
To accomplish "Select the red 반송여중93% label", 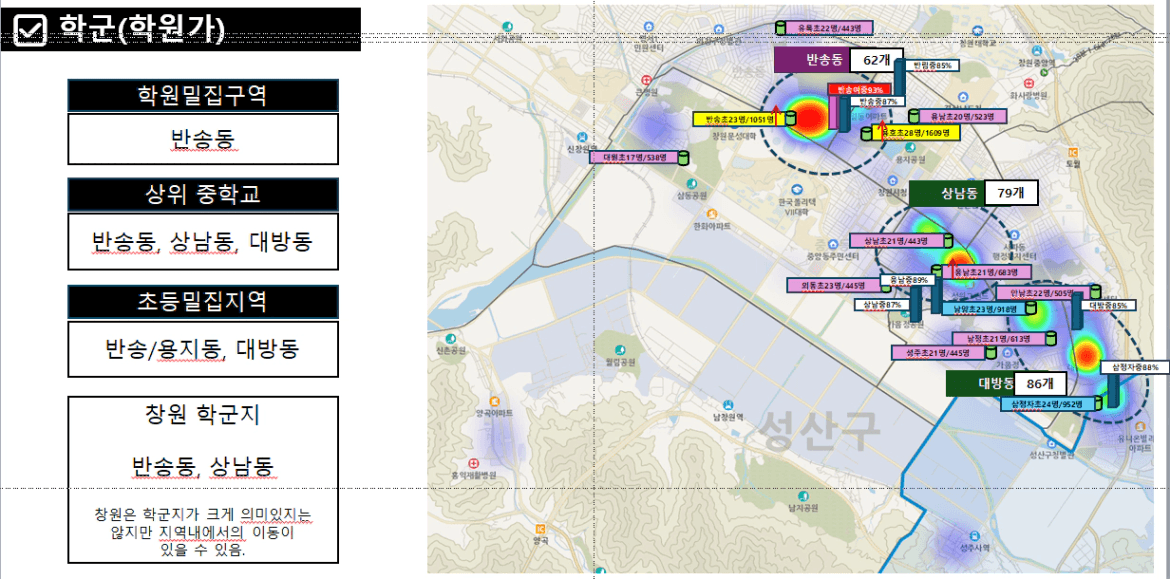I will (x=860, y=89).
